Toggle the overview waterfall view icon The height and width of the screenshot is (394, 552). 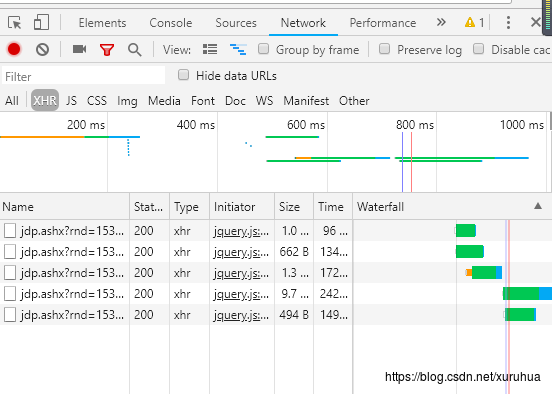[238, 49]
